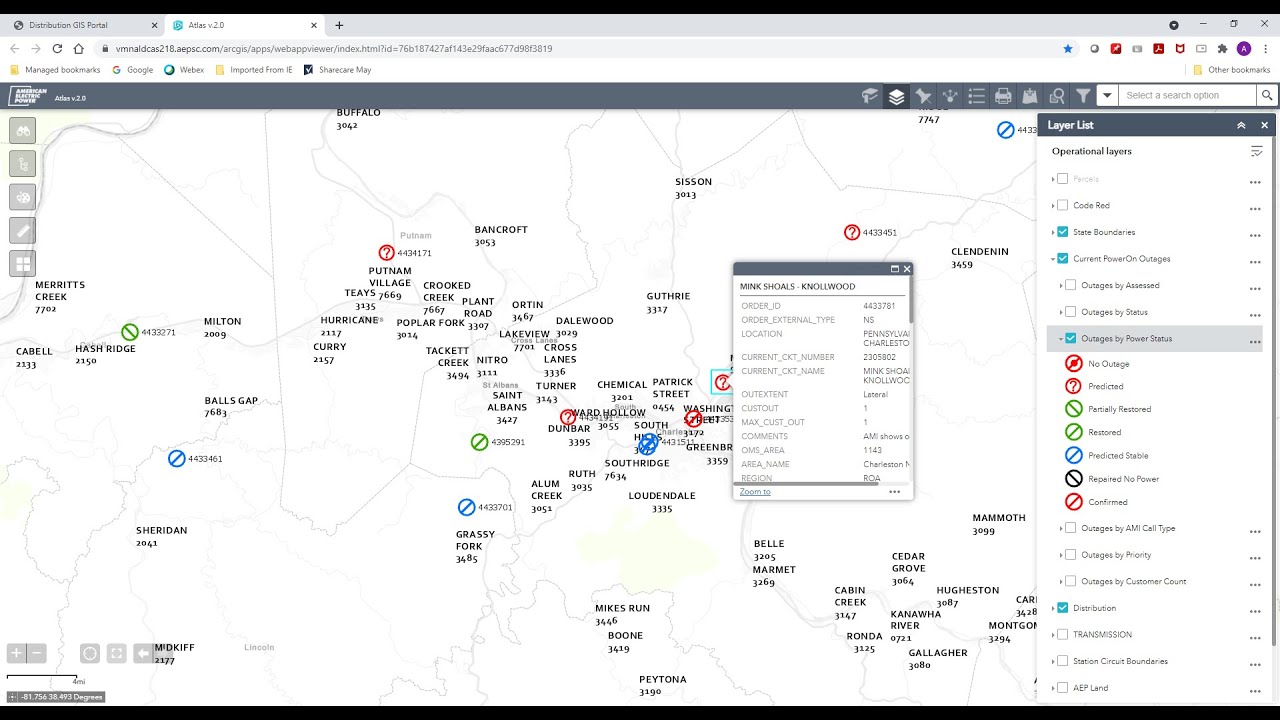The image size is (1280, 720).
Task: Open the add data map icon
Action: 1030,96
